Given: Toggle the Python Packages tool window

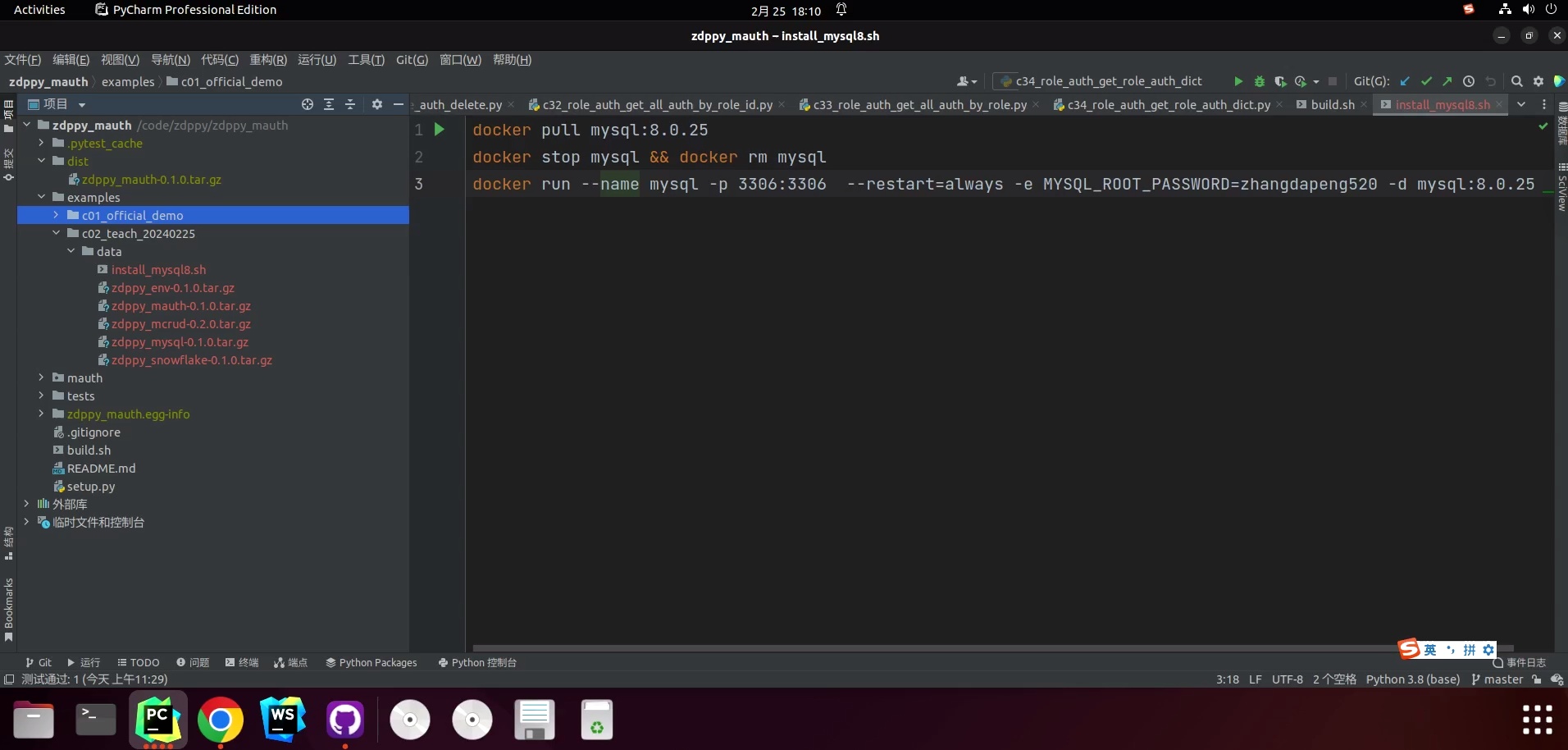Looking at the screenshot, I should pyautogui.click(x=371, y=662).
